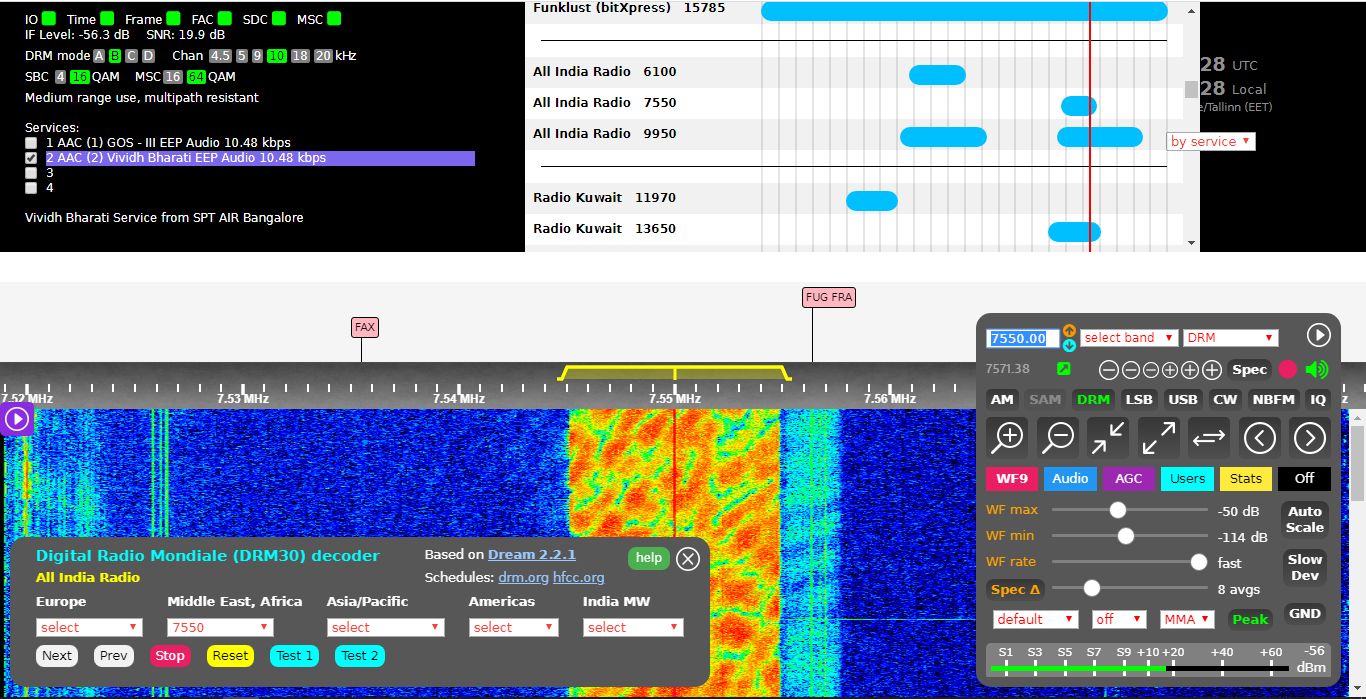Tick the service 3 checkbox
Screen dimensions: 1366x699
point(31,173)
